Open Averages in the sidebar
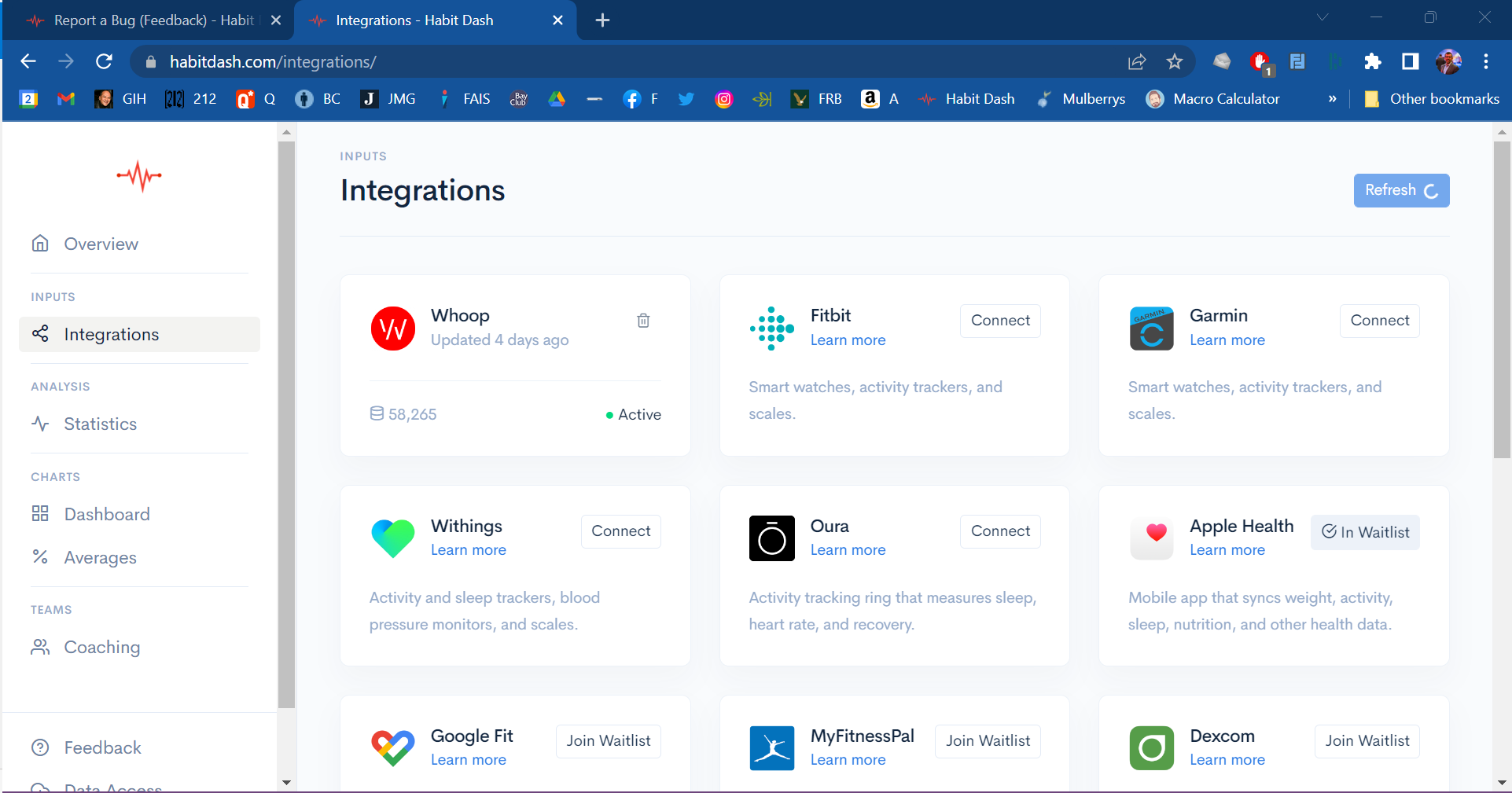Viewport: 1512px width, 793px height. pyautogui.click(x=139, y=557)
